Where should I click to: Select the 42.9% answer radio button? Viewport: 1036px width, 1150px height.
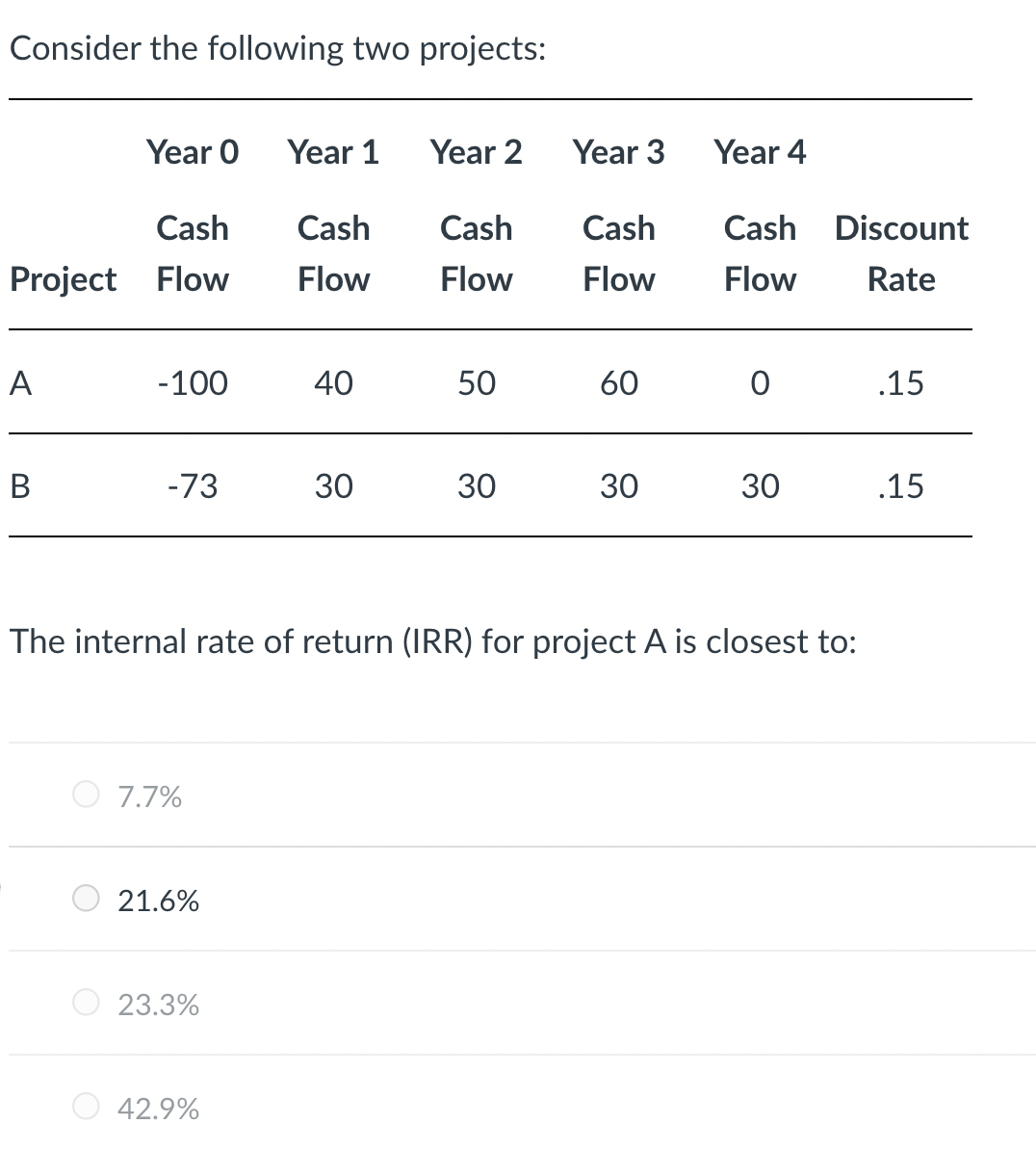point(86,1107)
